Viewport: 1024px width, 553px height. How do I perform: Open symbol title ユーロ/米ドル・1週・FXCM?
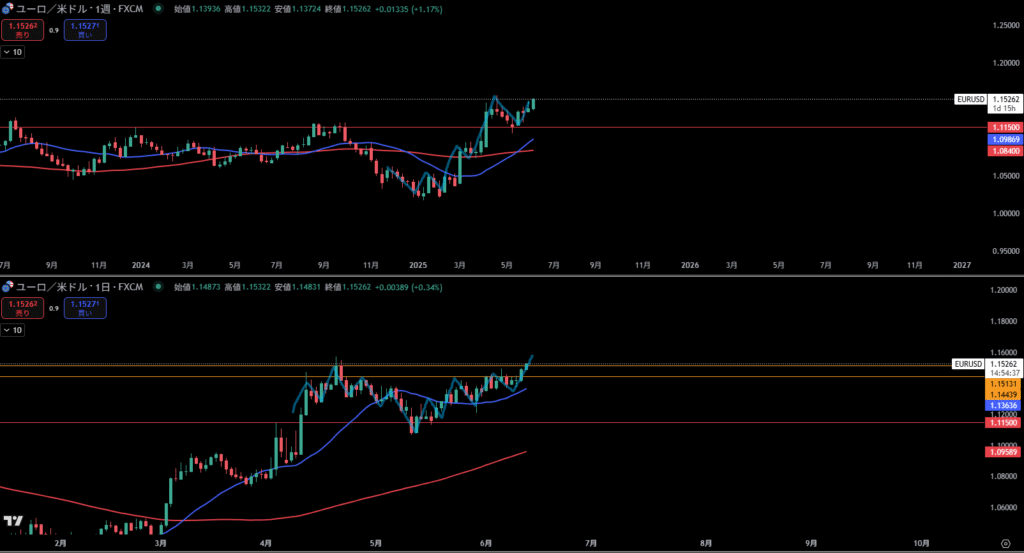tap(79, 9)
